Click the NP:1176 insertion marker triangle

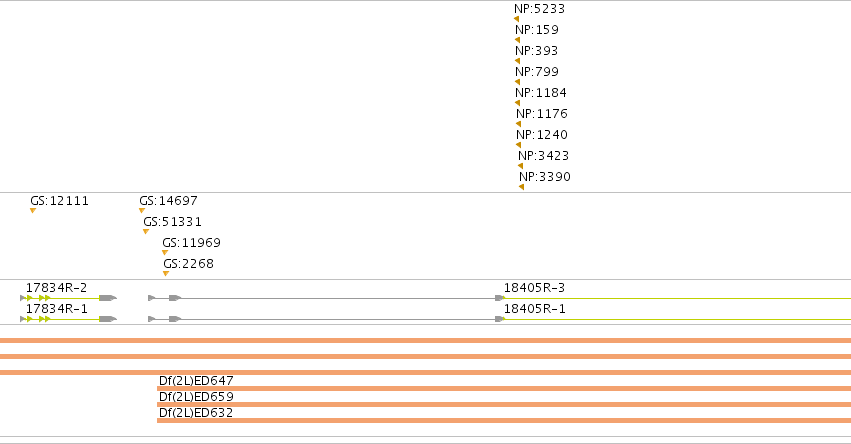[519, 124]
